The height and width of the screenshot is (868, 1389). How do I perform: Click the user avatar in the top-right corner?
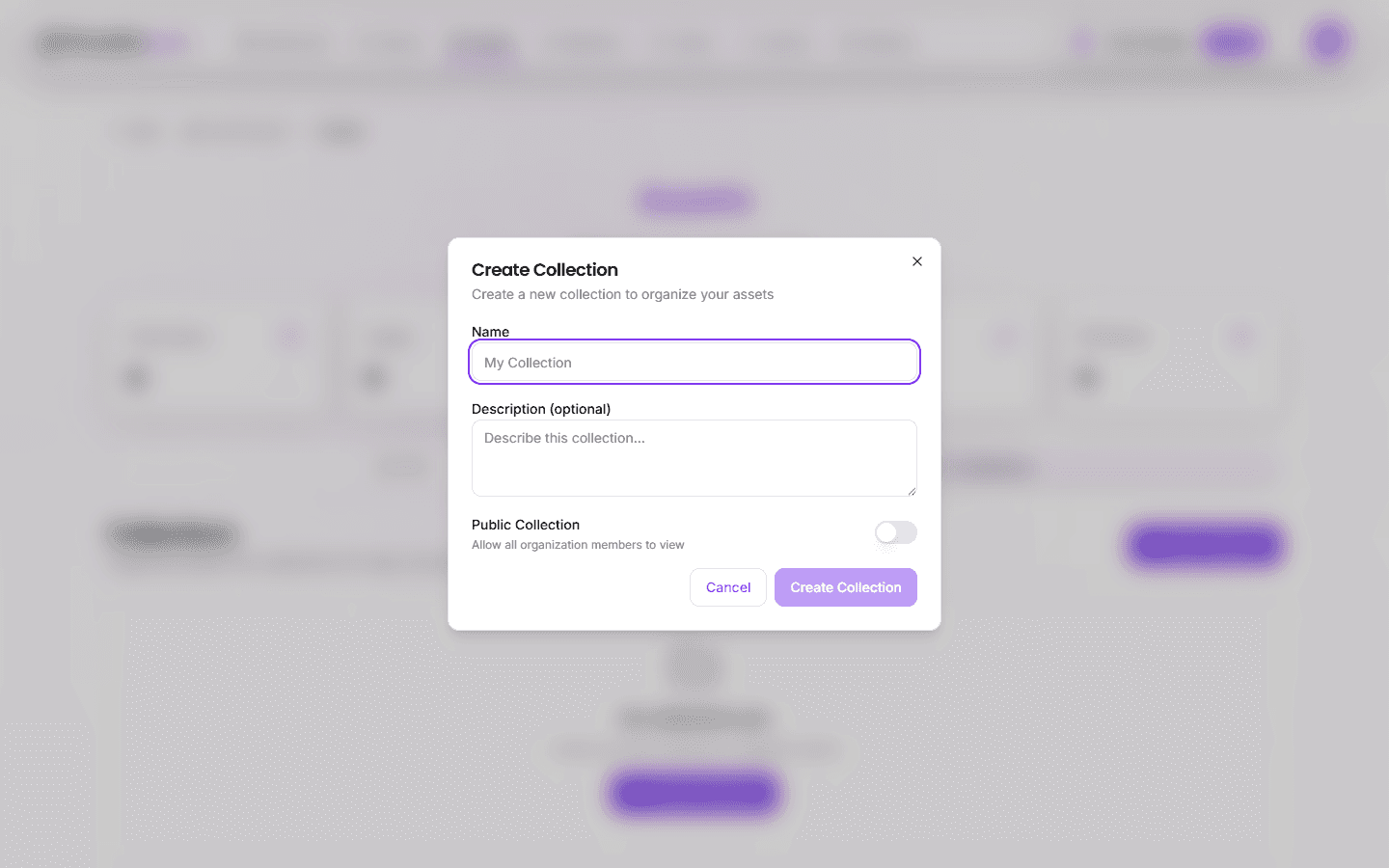pos(1328,41)
